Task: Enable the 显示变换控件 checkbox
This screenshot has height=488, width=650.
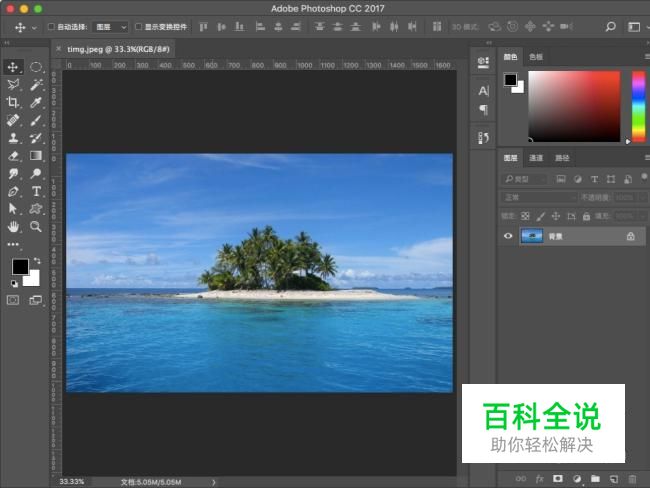Action: click(139, 27)
